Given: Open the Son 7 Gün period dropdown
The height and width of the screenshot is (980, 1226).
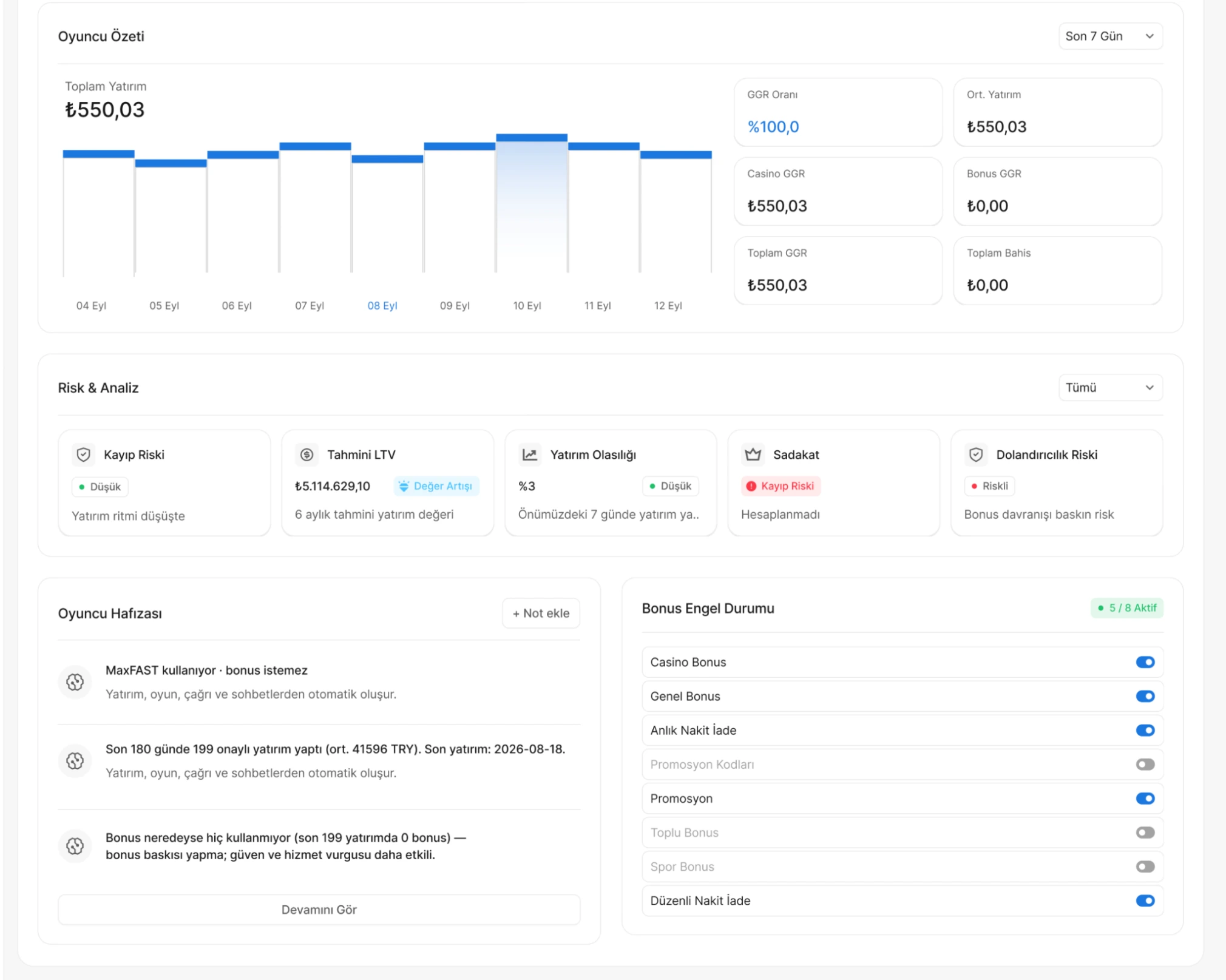Looking at the screenshot, I should click(1110, 36).
